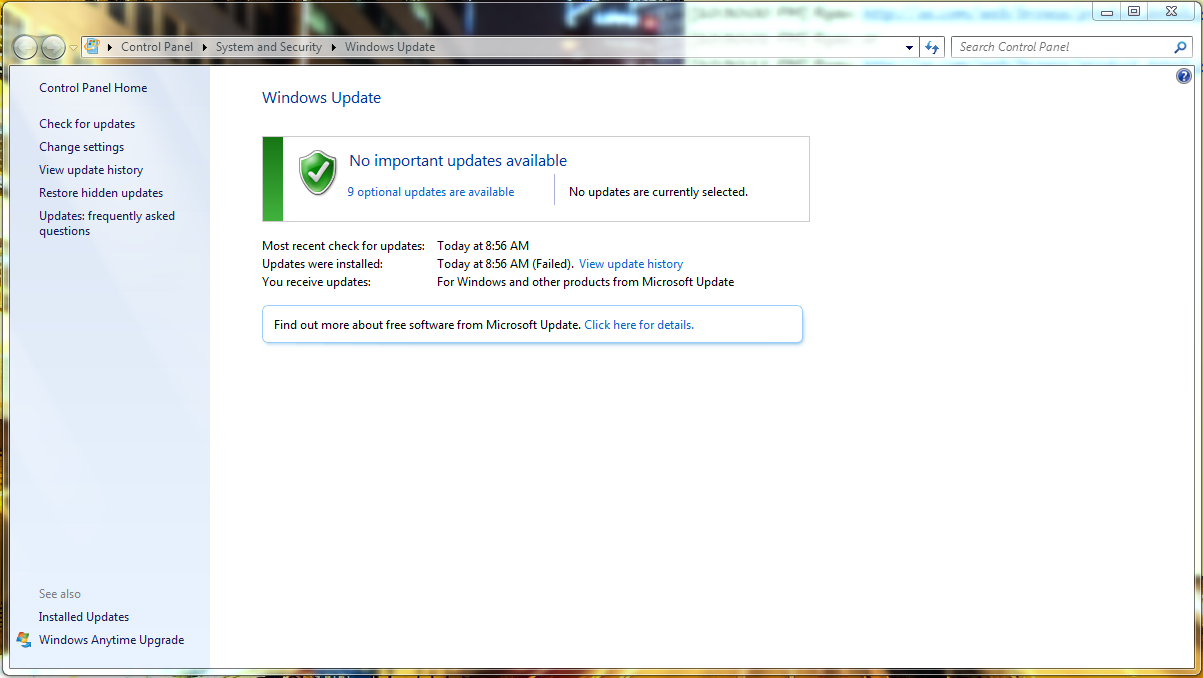Click the Windows Update page heading
The image size is (1203, 678).
click(321, 98)
